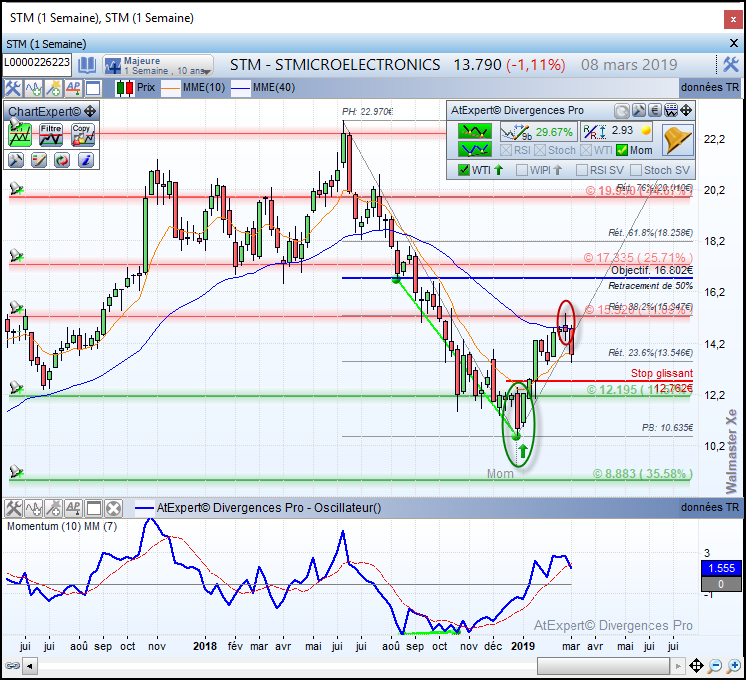Click ChartExpert refresh arrows icon
The width and height of the screenshot is (746, 680).
62,160
